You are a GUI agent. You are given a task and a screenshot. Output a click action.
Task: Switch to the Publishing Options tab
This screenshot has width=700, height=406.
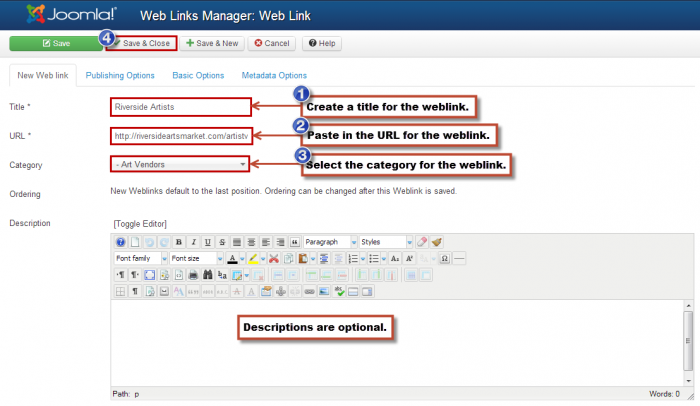(120, 75)
